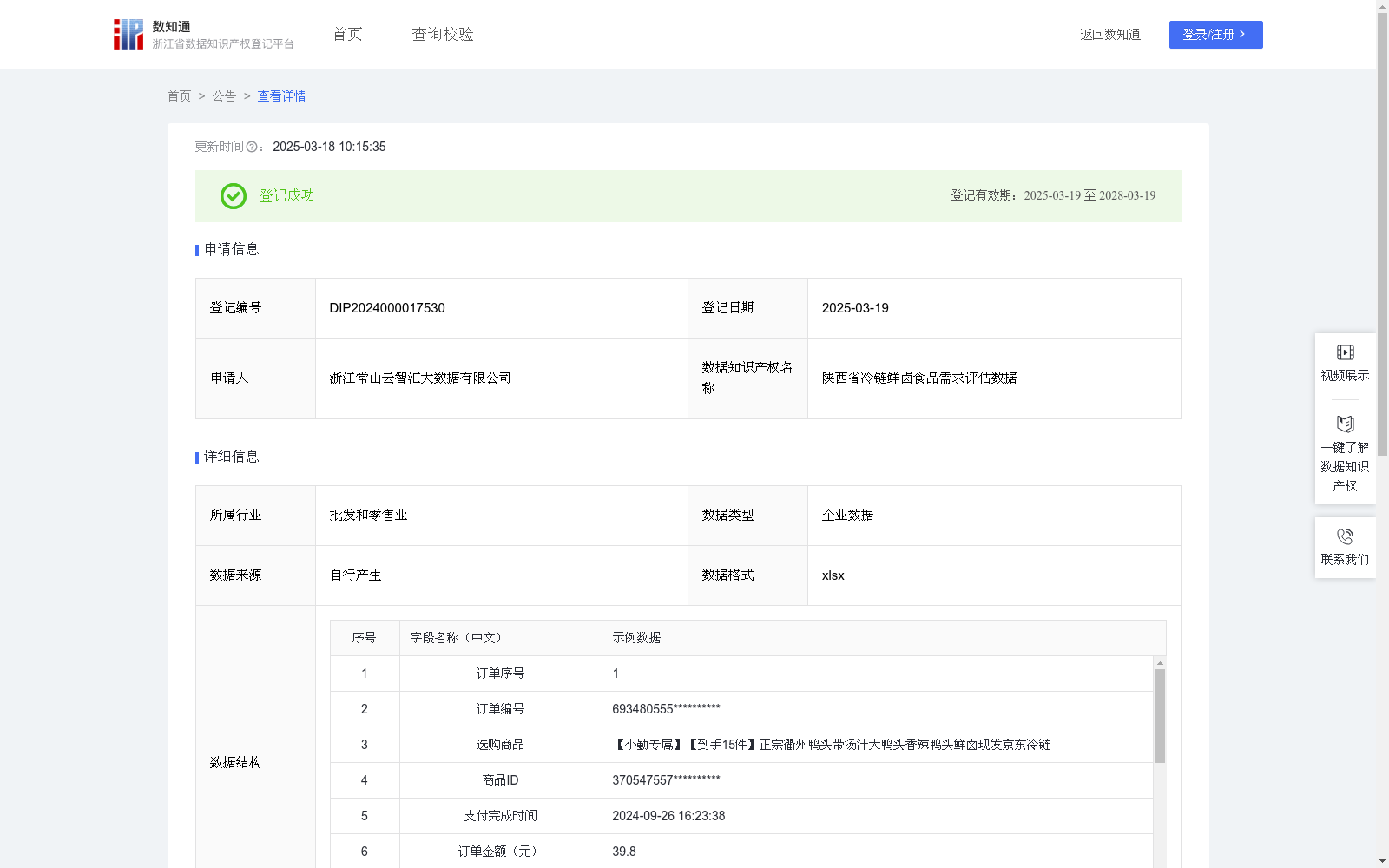This screenshot has height=868, width=1389.
Task: Select sample value 693480555**********
Action: point(666,709)
